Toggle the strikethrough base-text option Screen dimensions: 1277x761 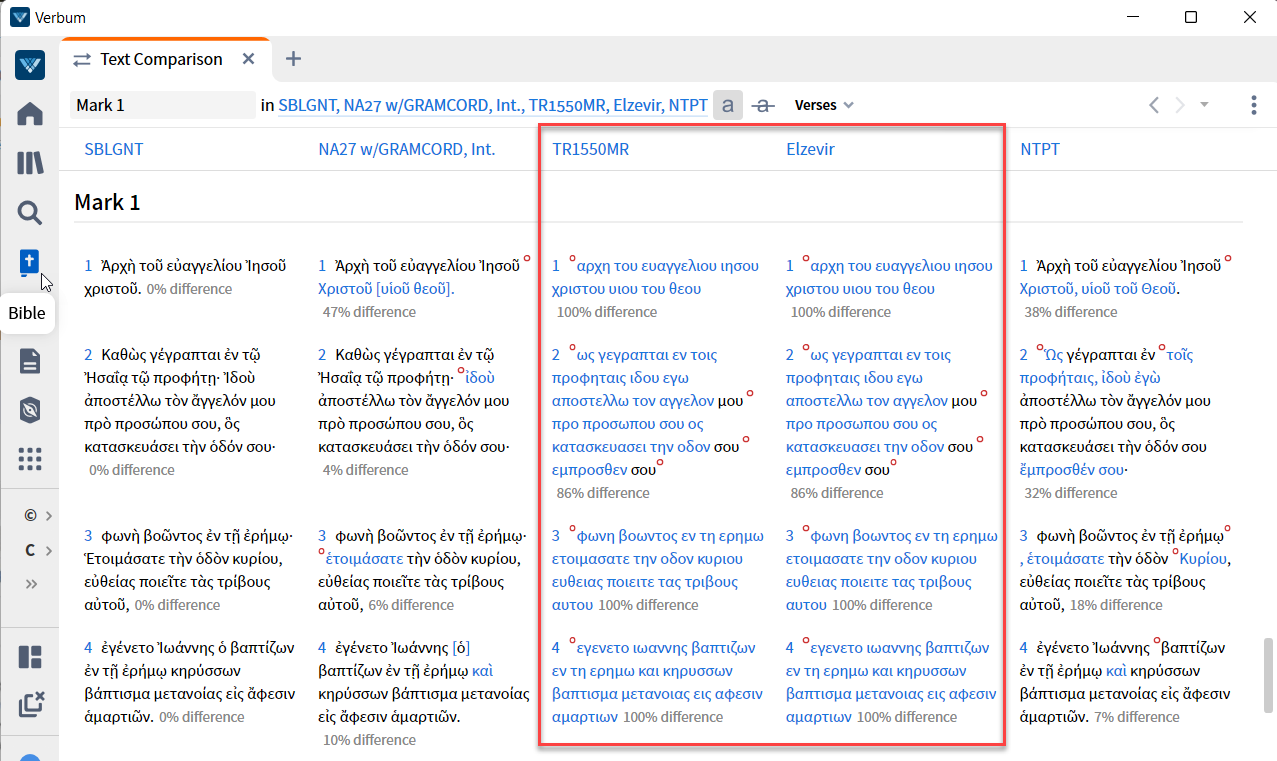click(x=762, y=104)
